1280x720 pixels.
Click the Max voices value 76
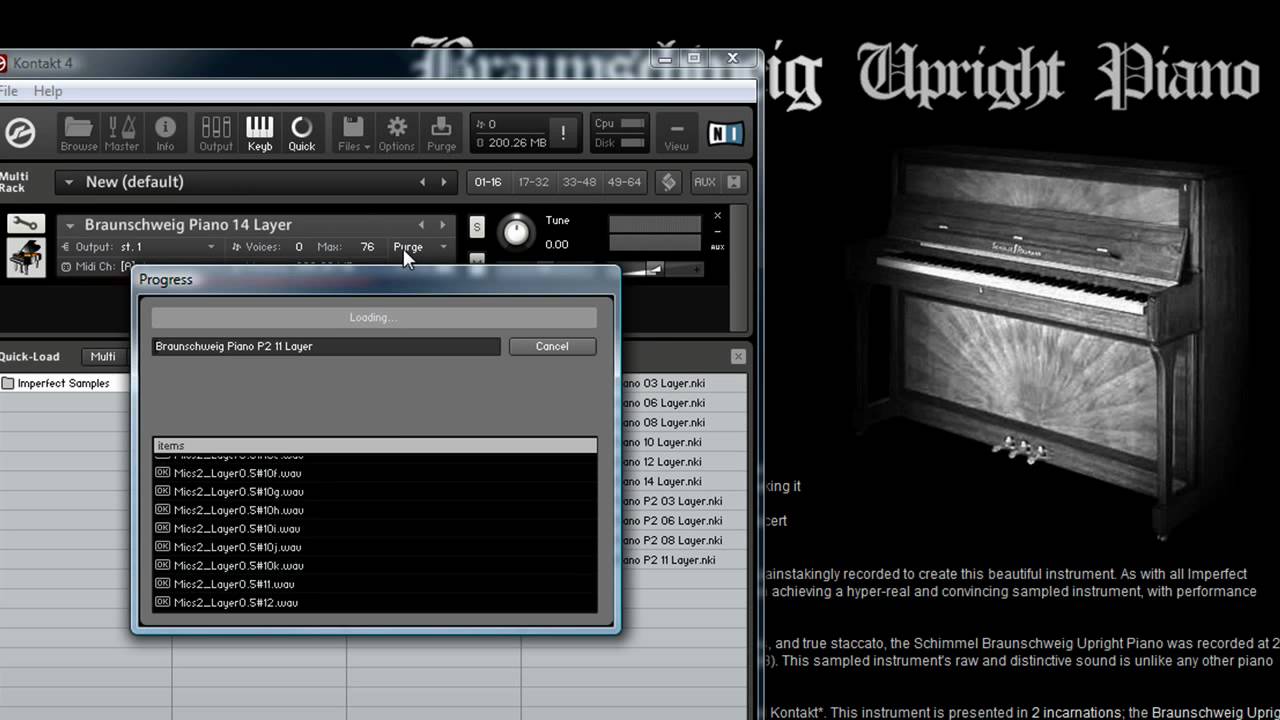pyautogui.click(x=367, y=247)
